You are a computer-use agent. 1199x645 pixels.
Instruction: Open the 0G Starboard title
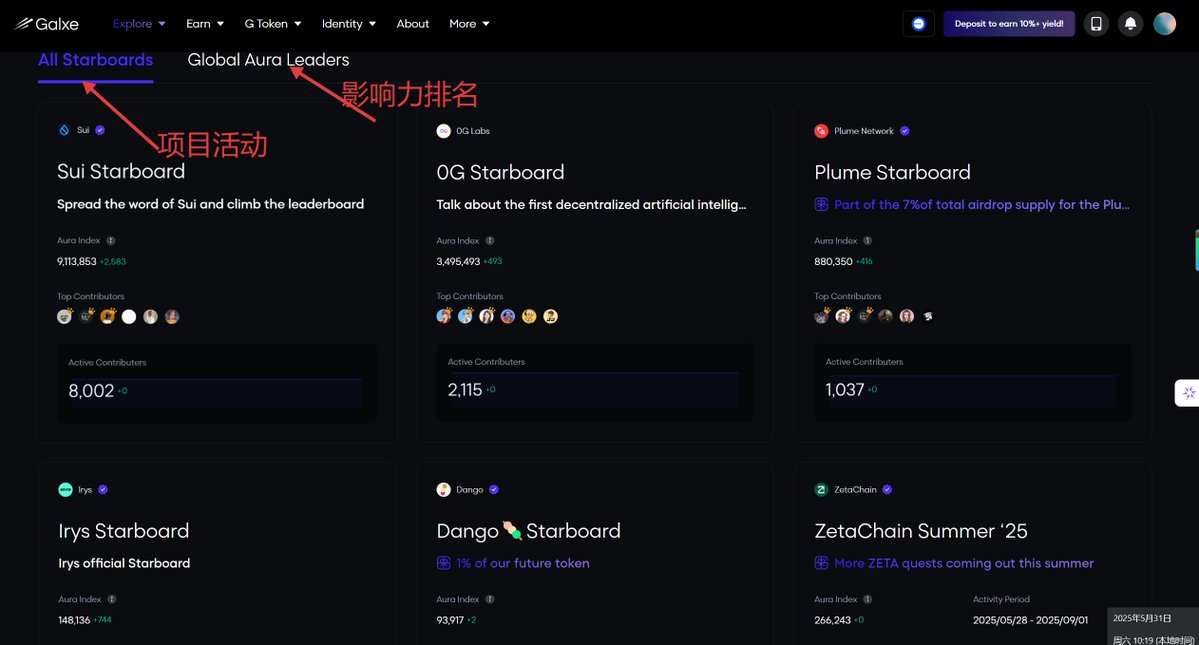pos(500,173)
